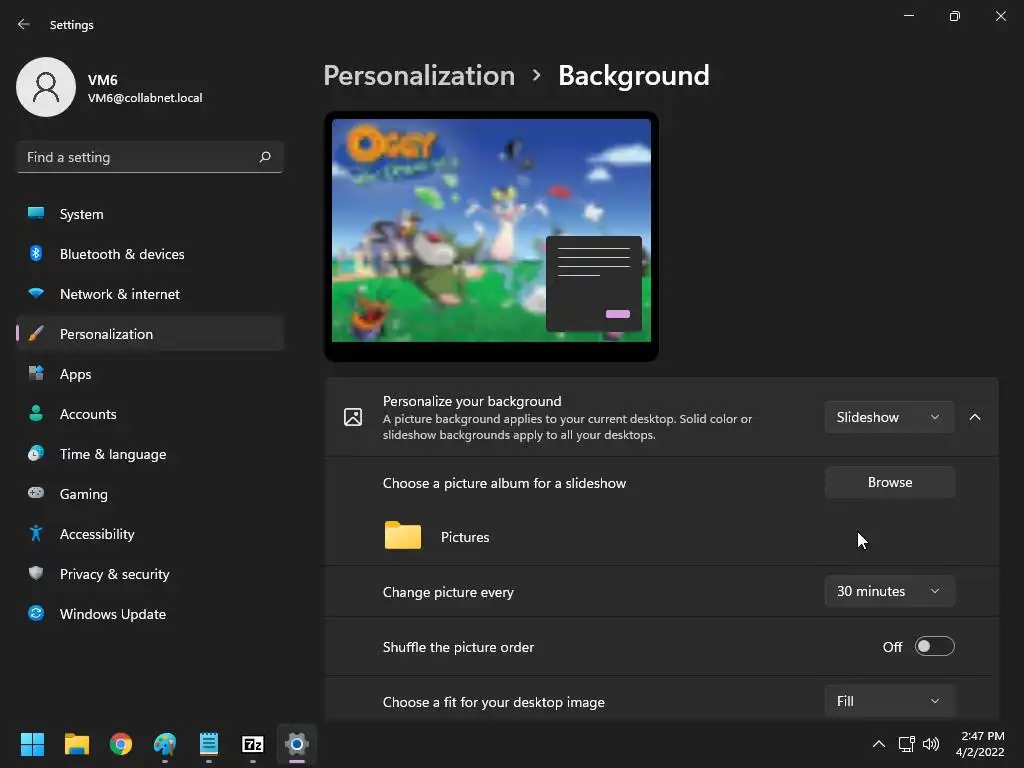Open 7-Zip from the taskbar
Viewport: 1024px width, 768px height.
(x=253, y=744)
